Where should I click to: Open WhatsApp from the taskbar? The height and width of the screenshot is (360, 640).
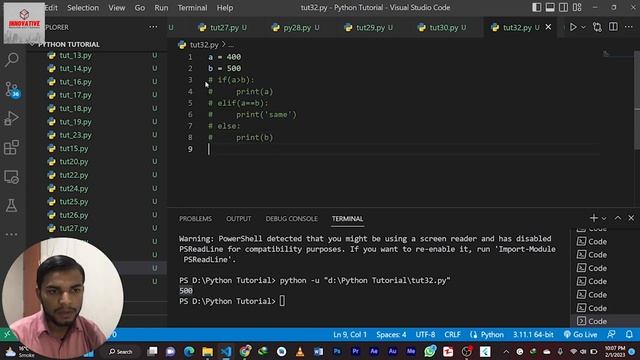tap(430, 351)
